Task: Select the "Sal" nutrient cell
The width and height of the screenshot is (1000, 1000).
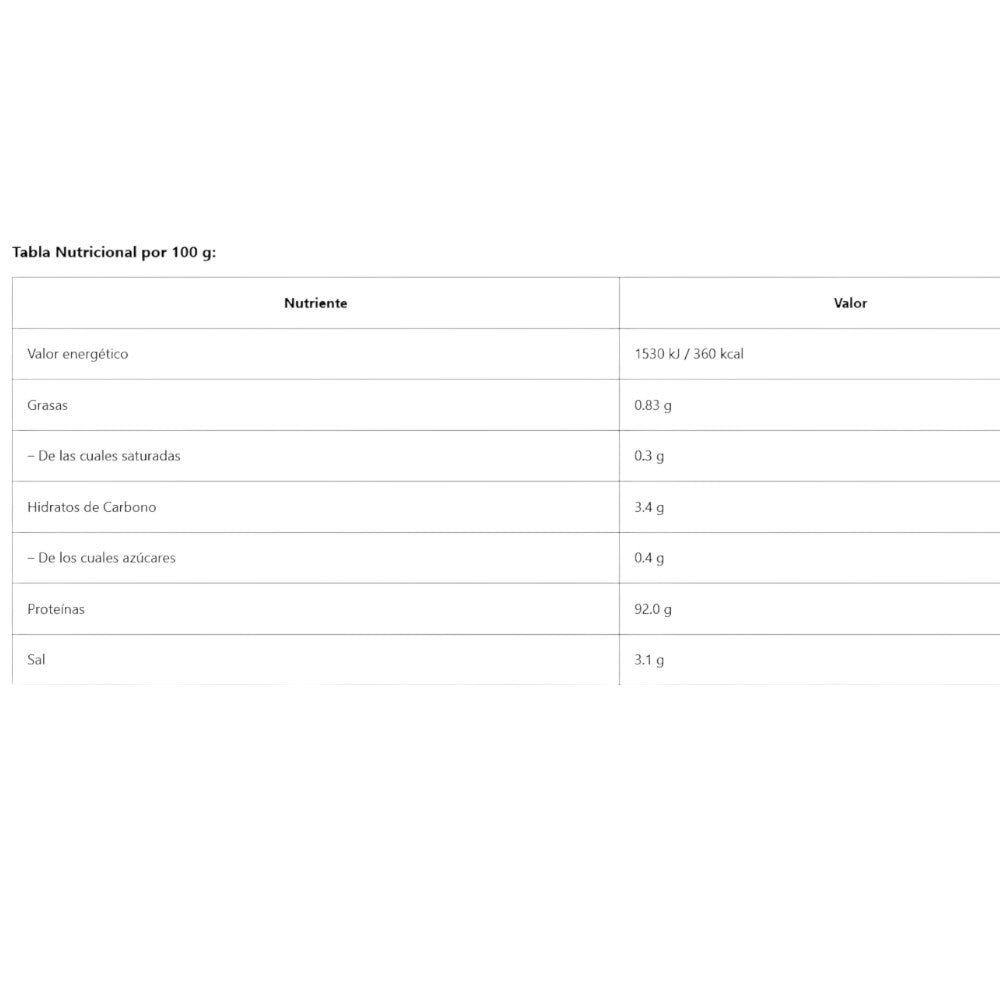Action: point(37,660)
